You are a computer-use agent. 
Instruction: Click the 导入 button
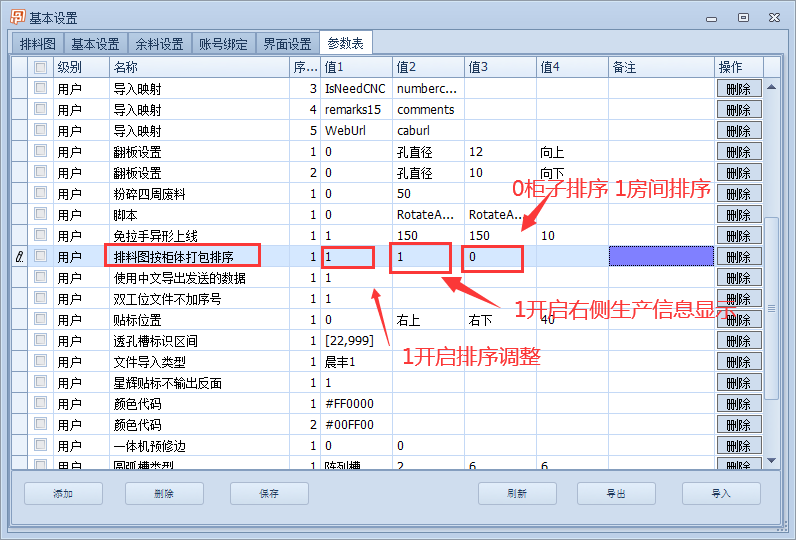[721, 493]
